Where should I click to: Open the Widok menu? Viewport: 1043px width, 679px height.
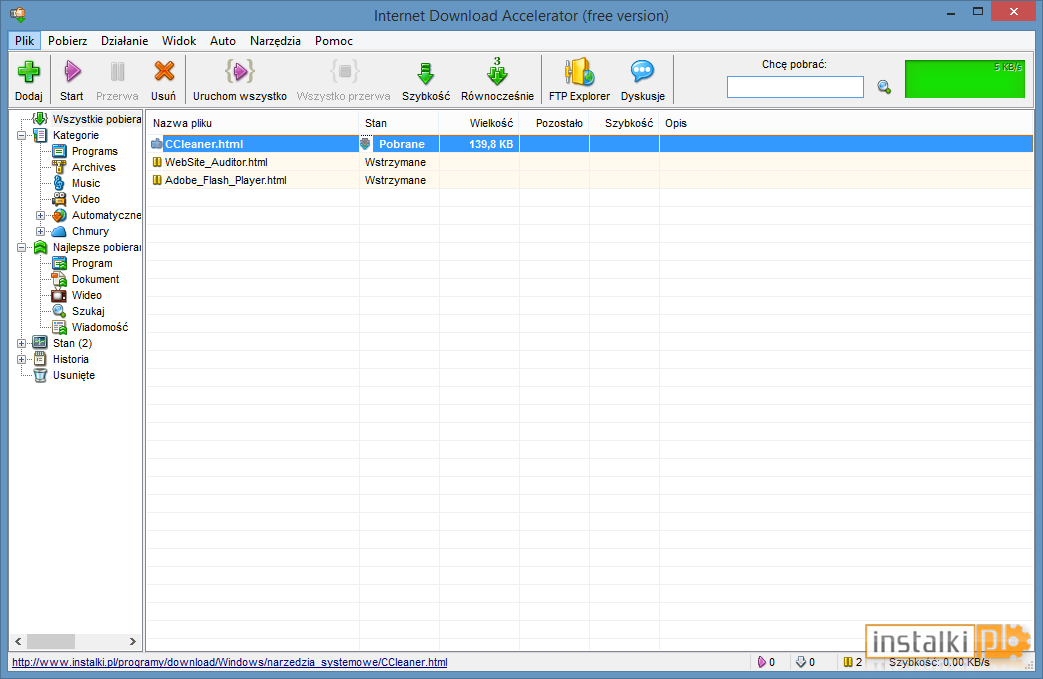coord(179,41)
